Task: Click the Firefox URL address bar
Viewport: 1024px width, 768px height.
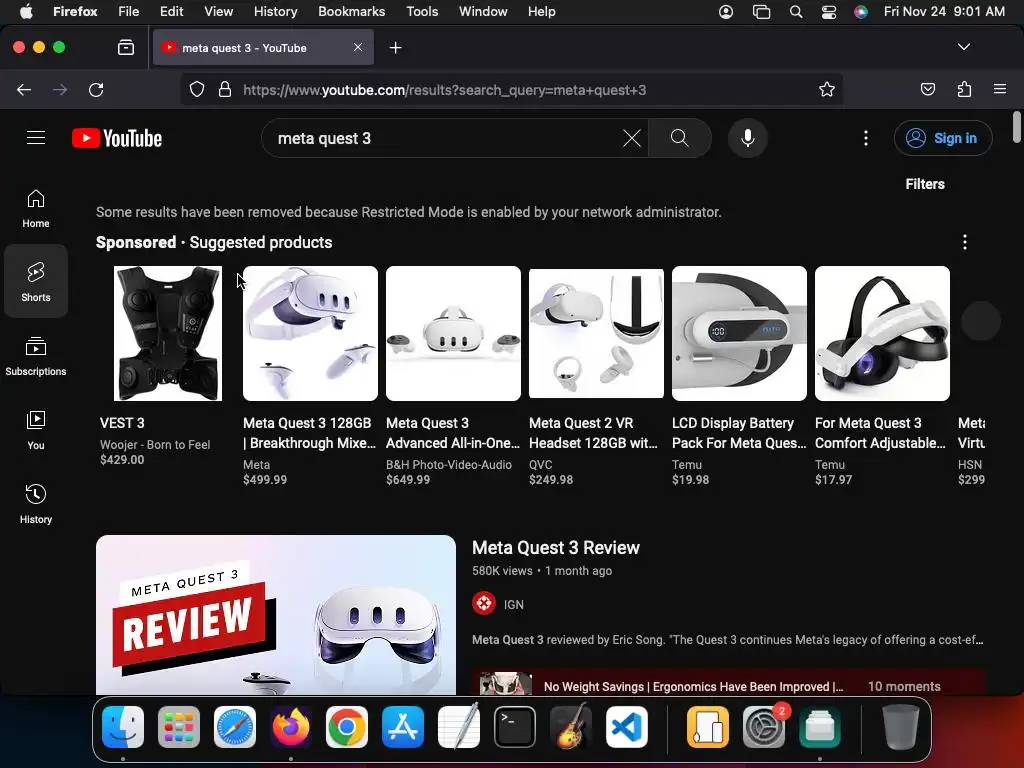Action: pyautogui.click(x=512, y=89)
